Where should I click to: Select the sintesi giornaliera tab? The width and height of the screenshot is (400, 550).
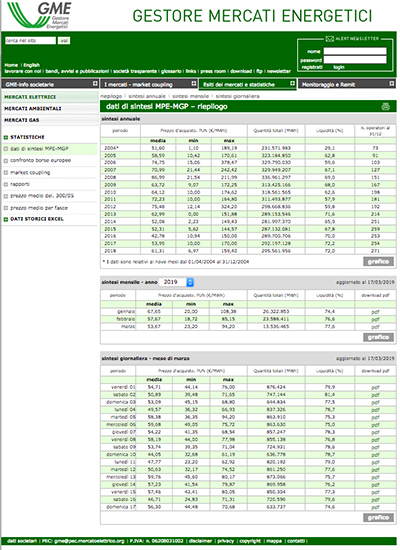pos(238,96)
